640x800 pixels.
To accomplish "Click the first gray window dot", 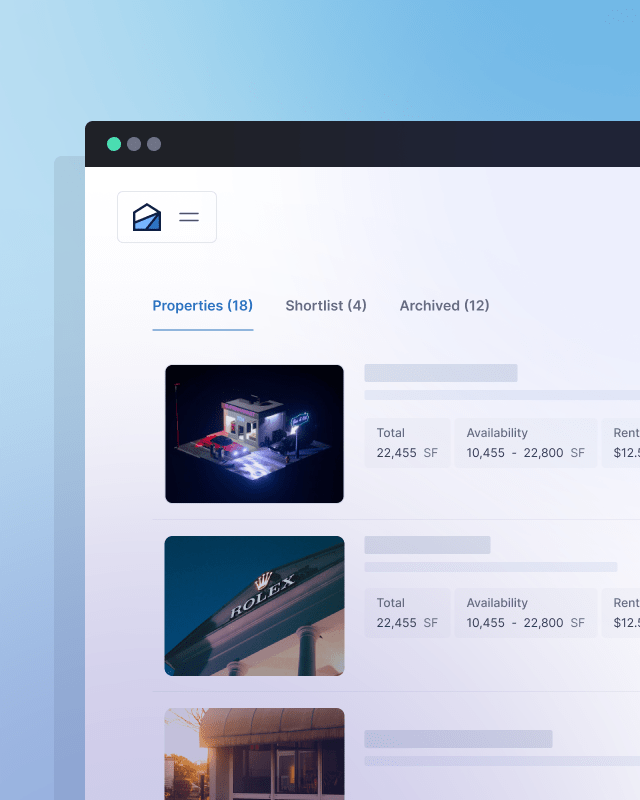I will pyautogui.click(x=134, y=144).
